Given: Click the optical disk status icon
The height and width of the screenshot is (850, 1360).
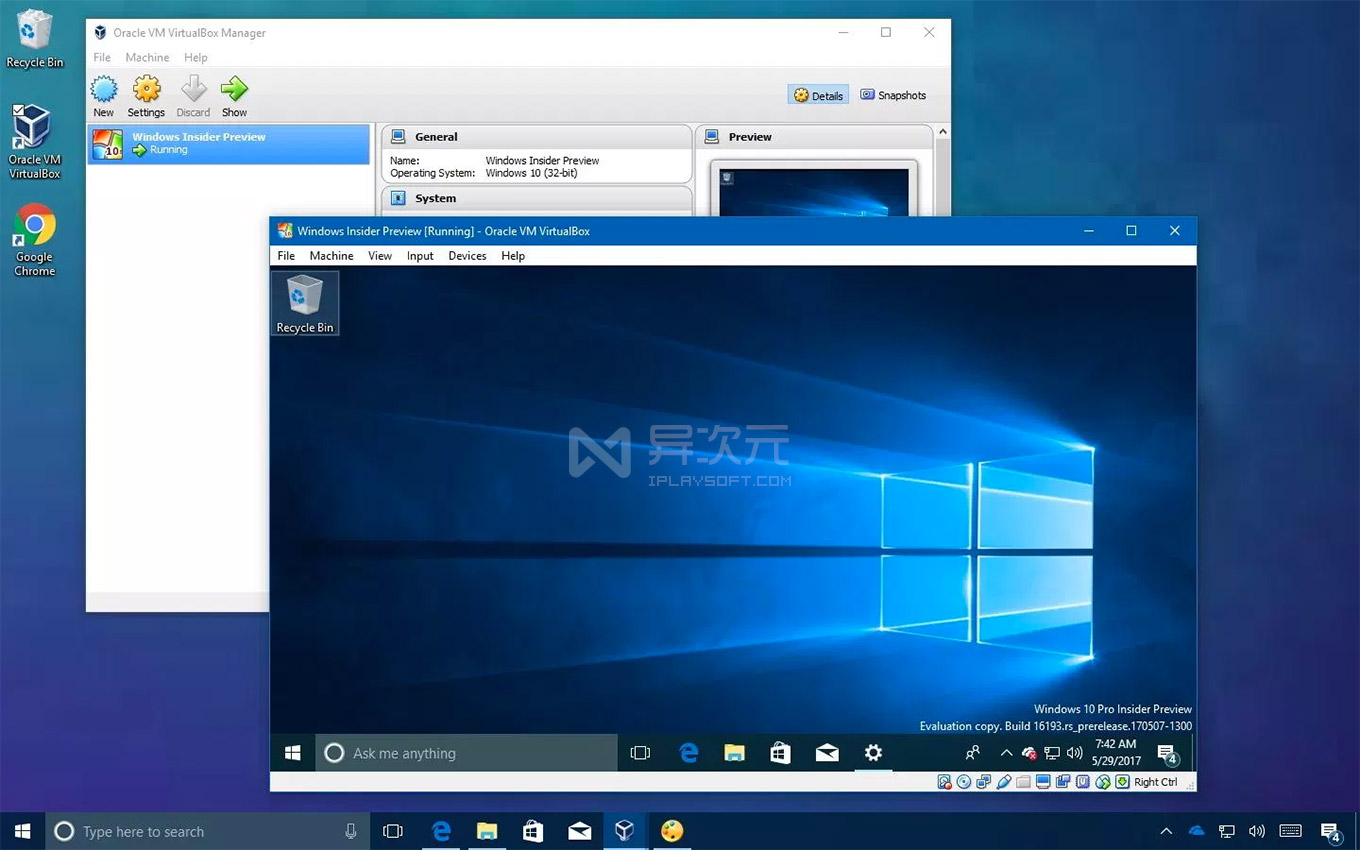Looking at the screenshot, I should click(x=962, y=782).
